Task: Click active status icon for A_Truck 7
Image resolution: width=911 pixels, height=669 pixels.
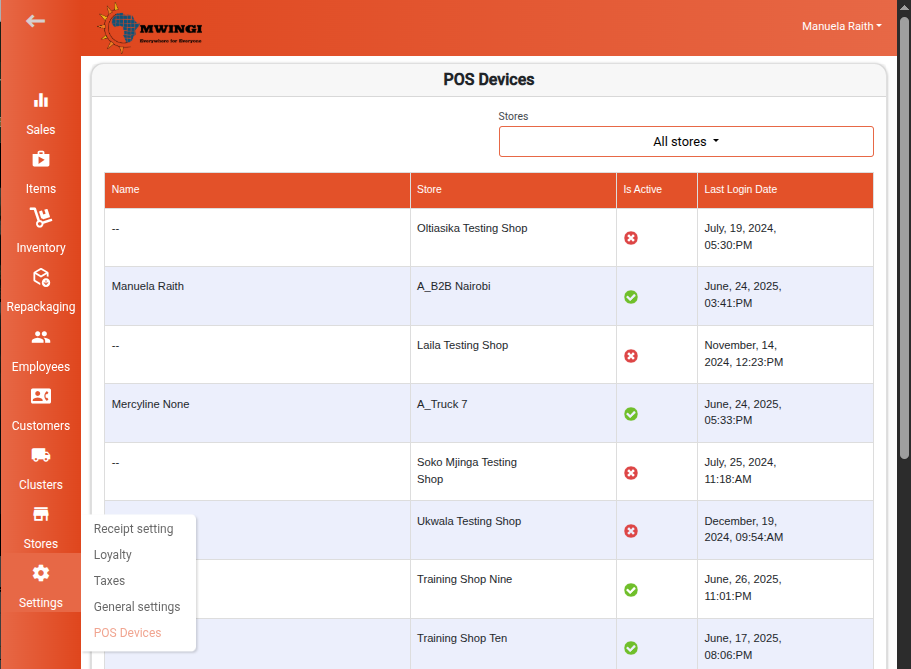Action: tap(631, 414)
